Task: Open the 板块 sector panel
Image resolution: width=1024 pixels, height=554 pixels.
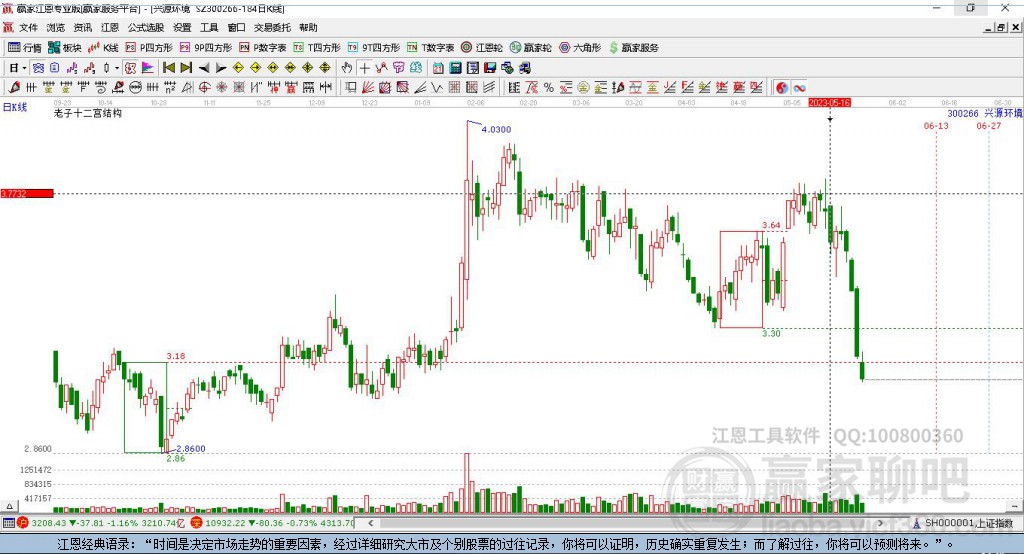Action: 64,48
